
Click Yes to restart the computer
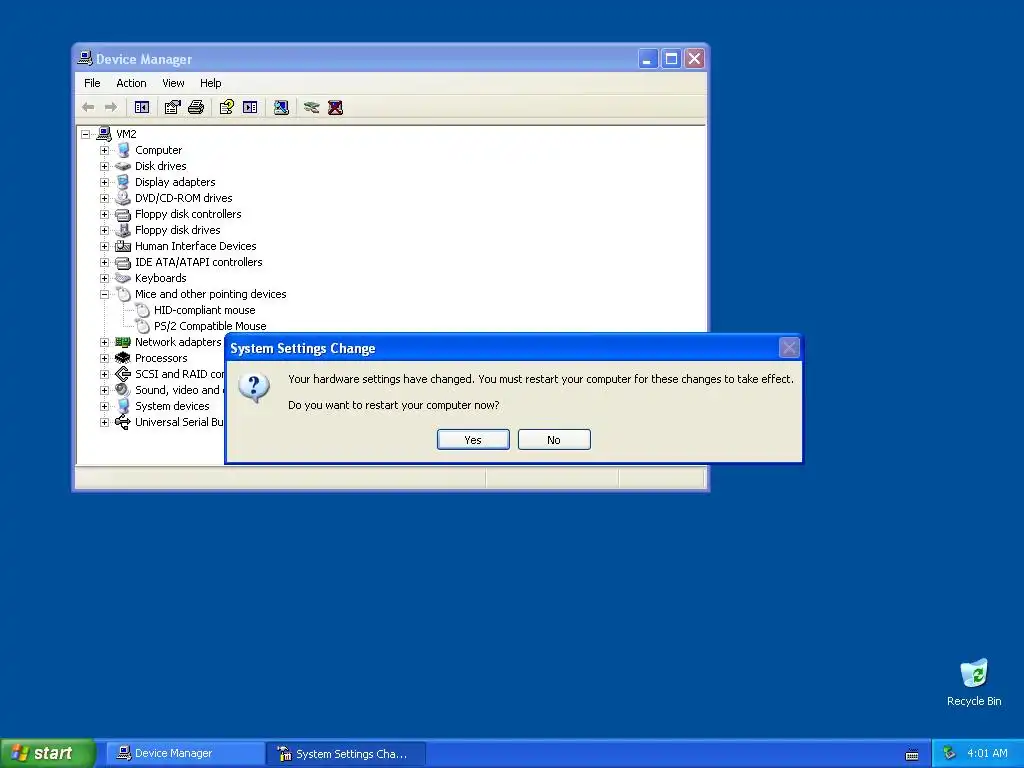pos(473,440)
